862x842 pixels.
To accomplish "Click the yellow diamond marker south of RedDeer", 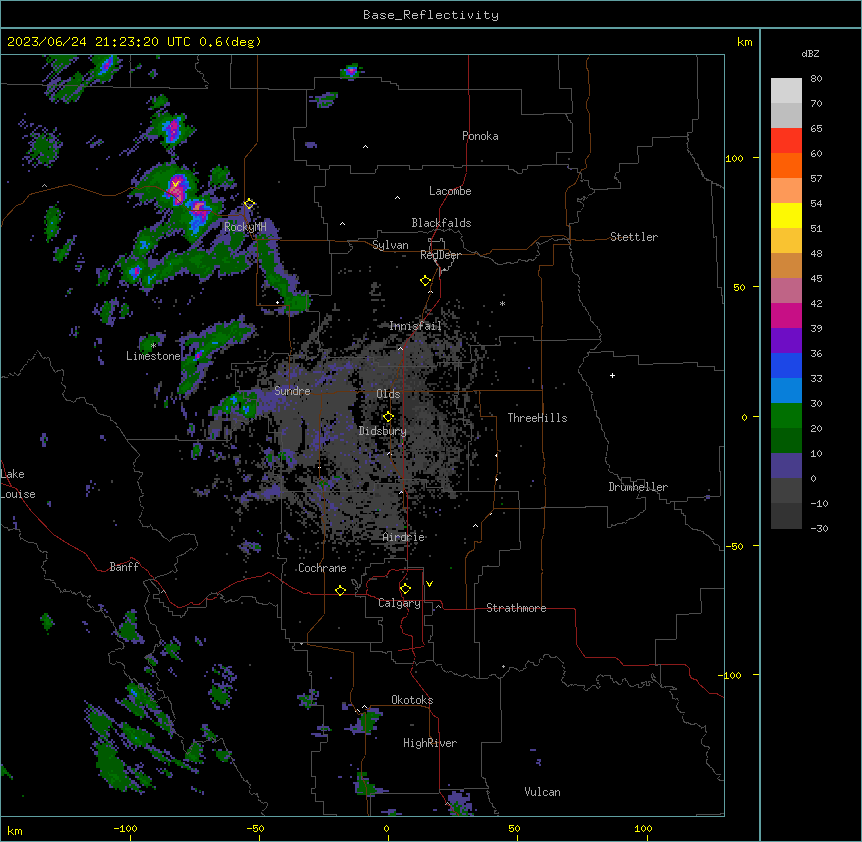I will click(x=426, y=281).
